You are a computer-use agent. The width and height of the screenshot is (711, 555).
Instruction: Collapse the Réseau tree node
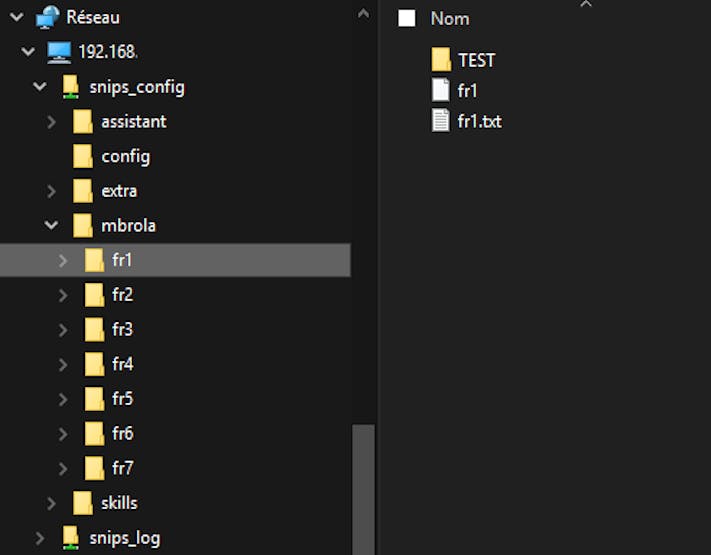point(17,17)
